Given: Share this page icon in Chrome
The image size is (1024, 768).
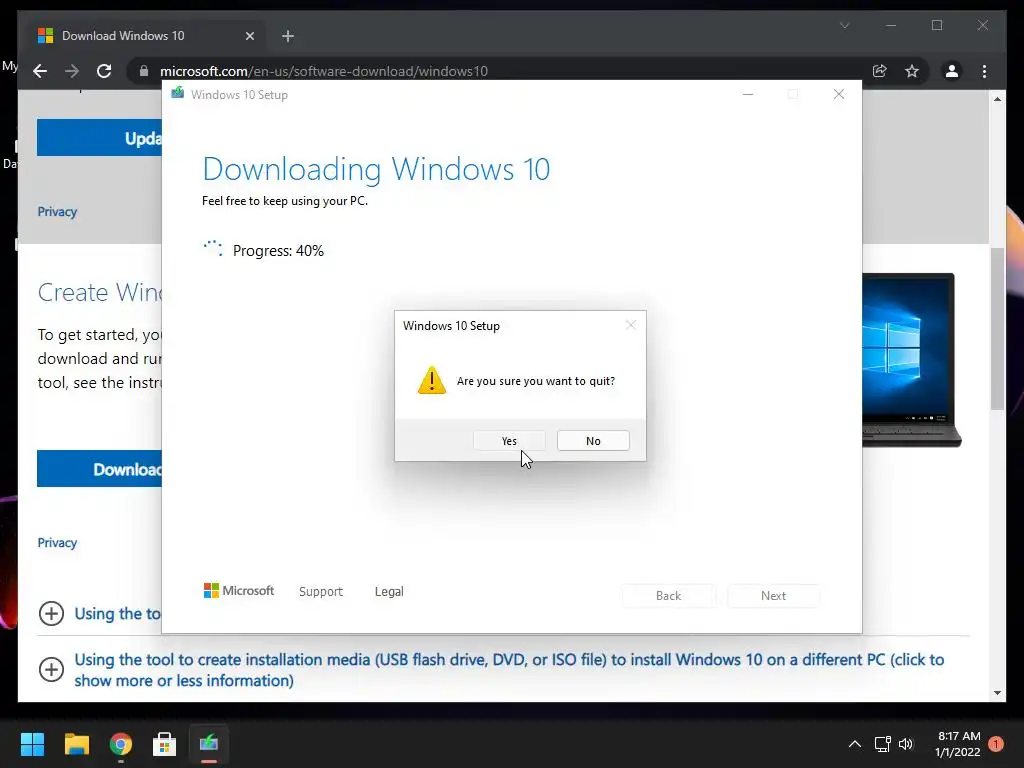Looking at the screenshot, I should coord(880,71).
